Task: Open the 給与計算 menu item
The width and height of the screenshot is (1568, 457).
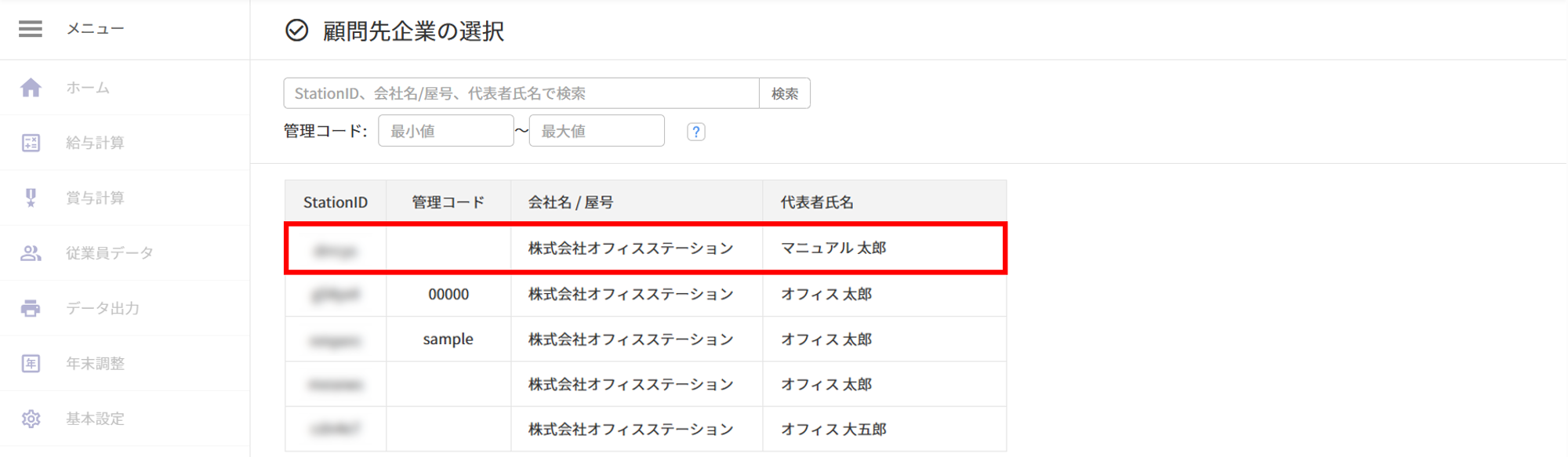Action: point(95,143)
